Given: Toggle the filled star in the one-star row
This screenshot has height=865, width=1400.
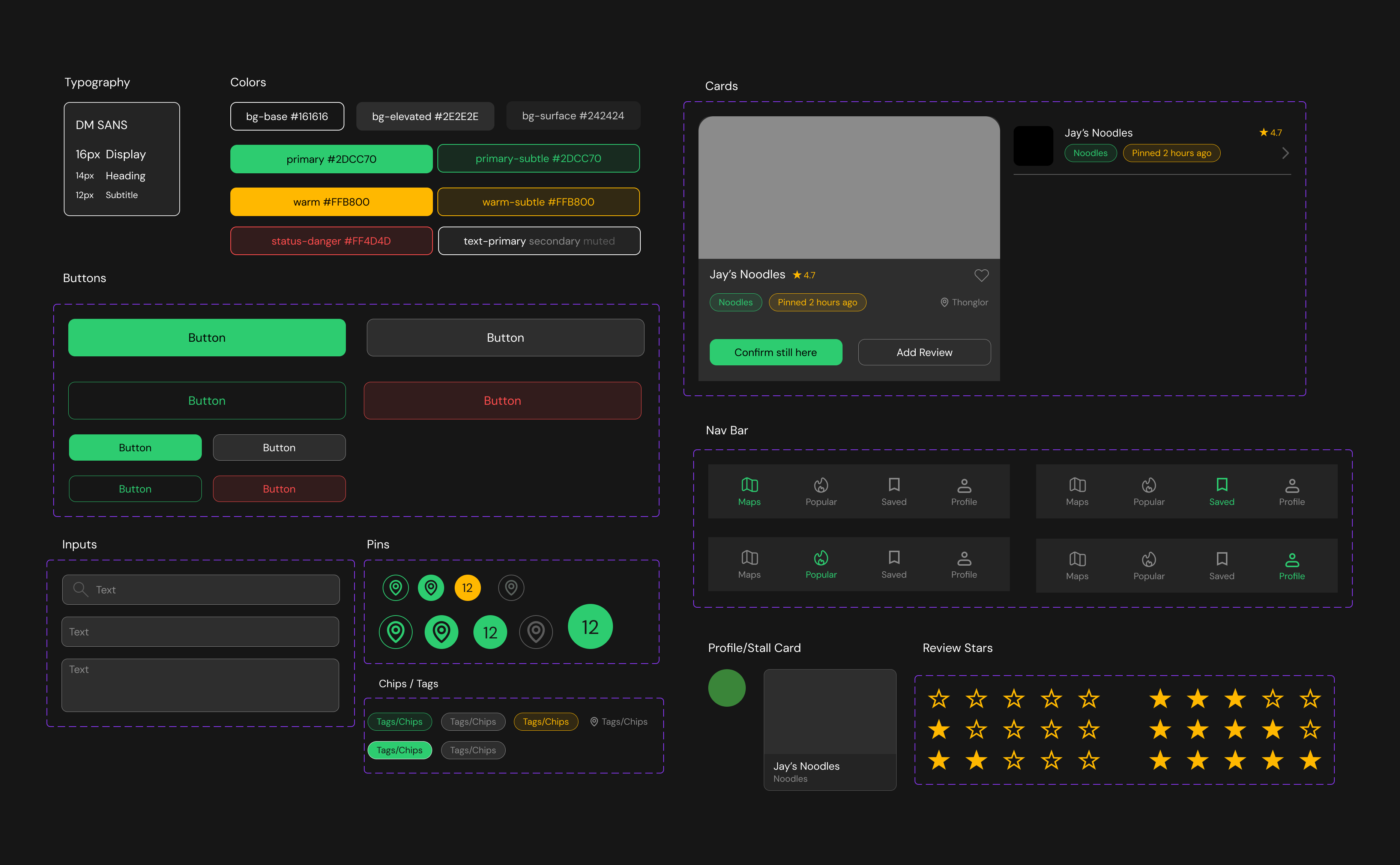Looking at the screenshot, I should [x=939, y=730].
